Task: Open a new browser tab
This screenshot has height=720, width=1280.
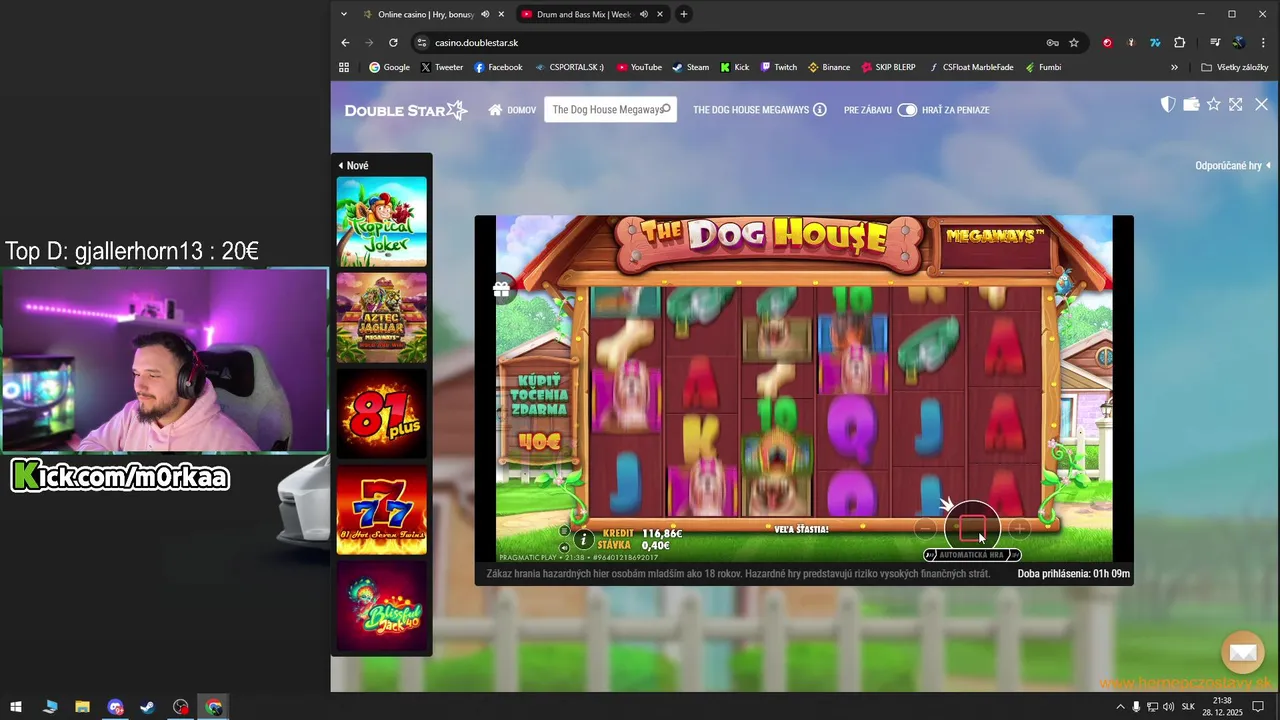Action: (x=684, y=14)
